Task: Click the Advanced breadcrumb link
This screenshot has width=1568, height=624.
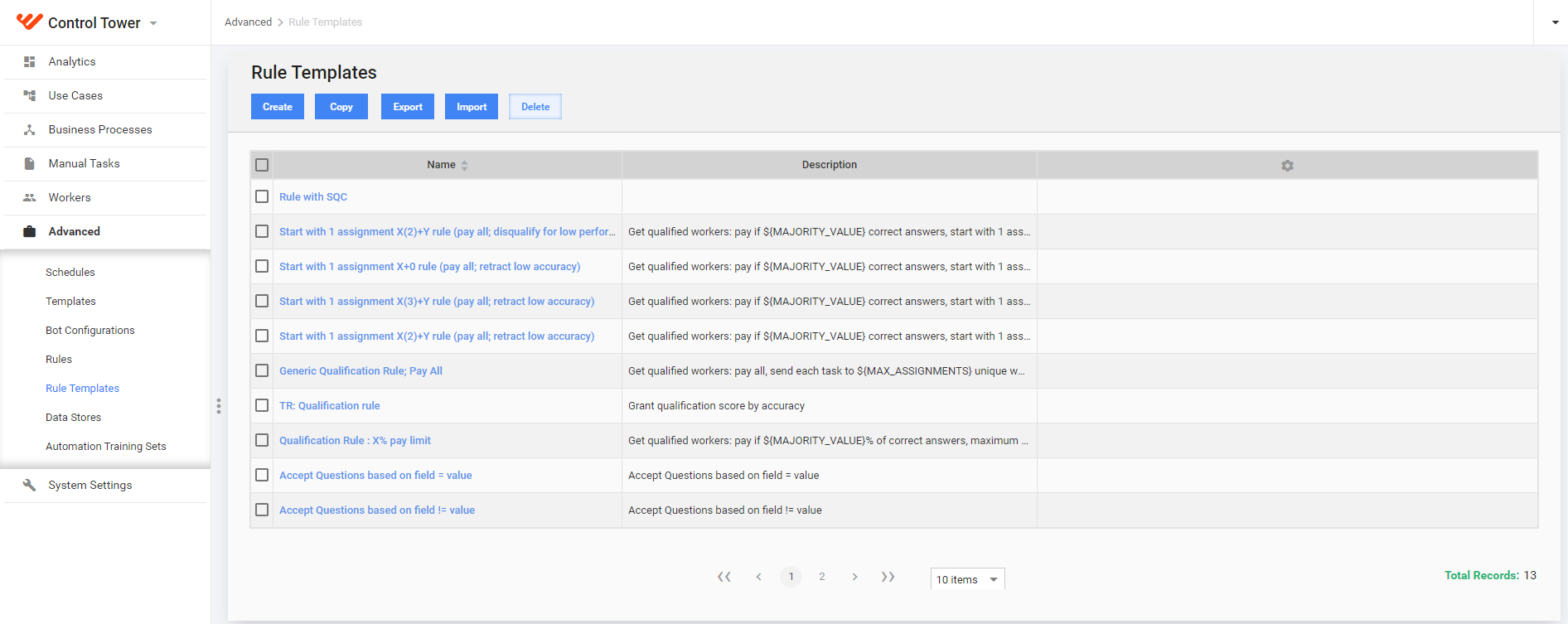Action: [x=248, y=22]
